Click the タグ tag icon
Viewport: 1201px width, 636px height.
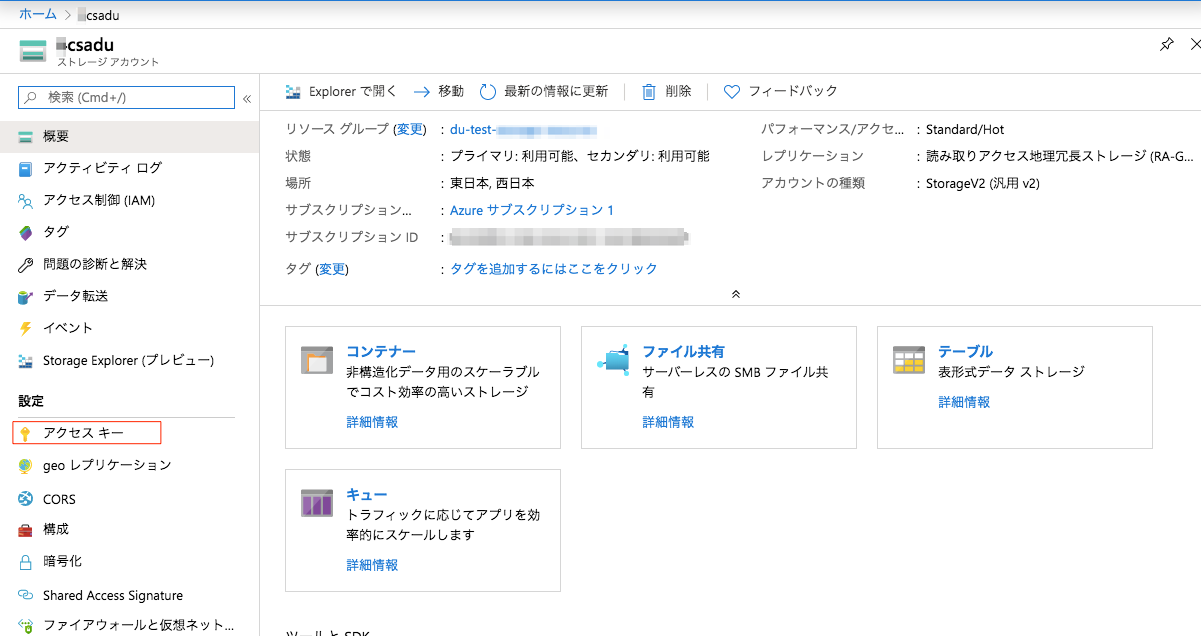(x=26, y=232)
